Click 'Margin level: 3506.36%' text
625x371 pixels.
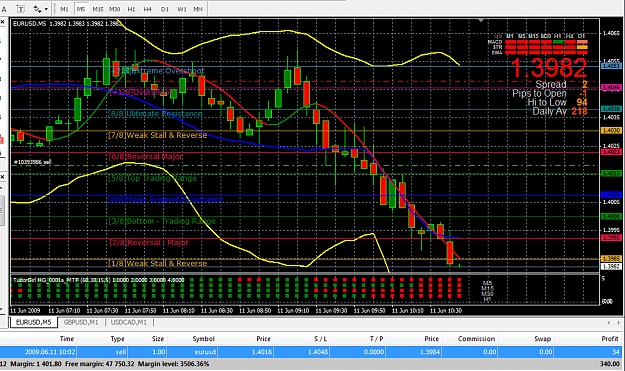(173, 364)
